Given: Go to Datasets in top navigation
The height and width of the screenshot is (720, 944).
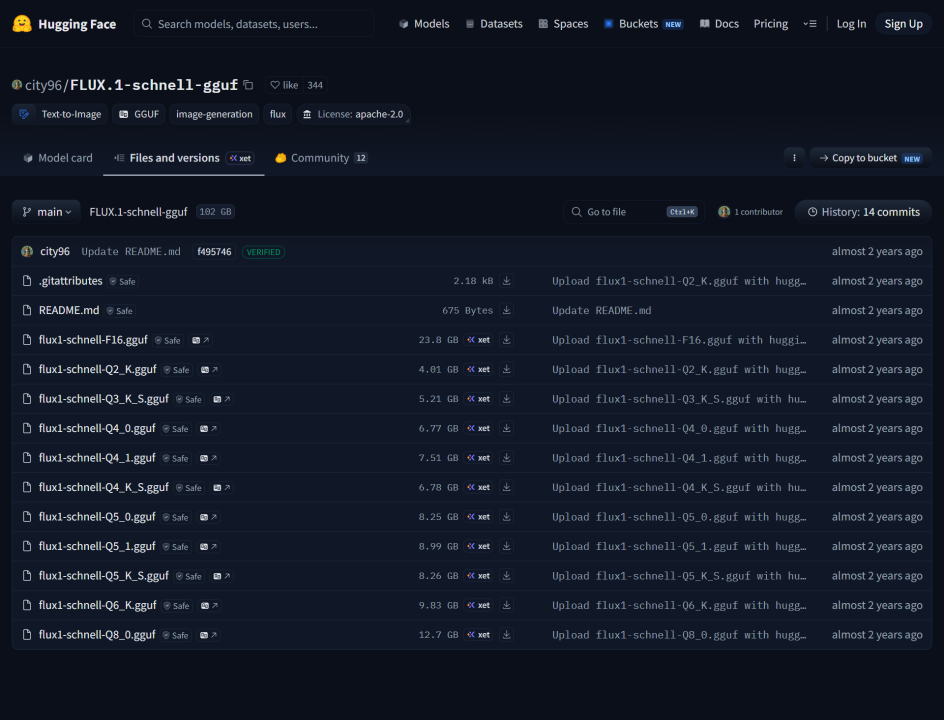Looking at the screenshot, I should coord(494,24).
